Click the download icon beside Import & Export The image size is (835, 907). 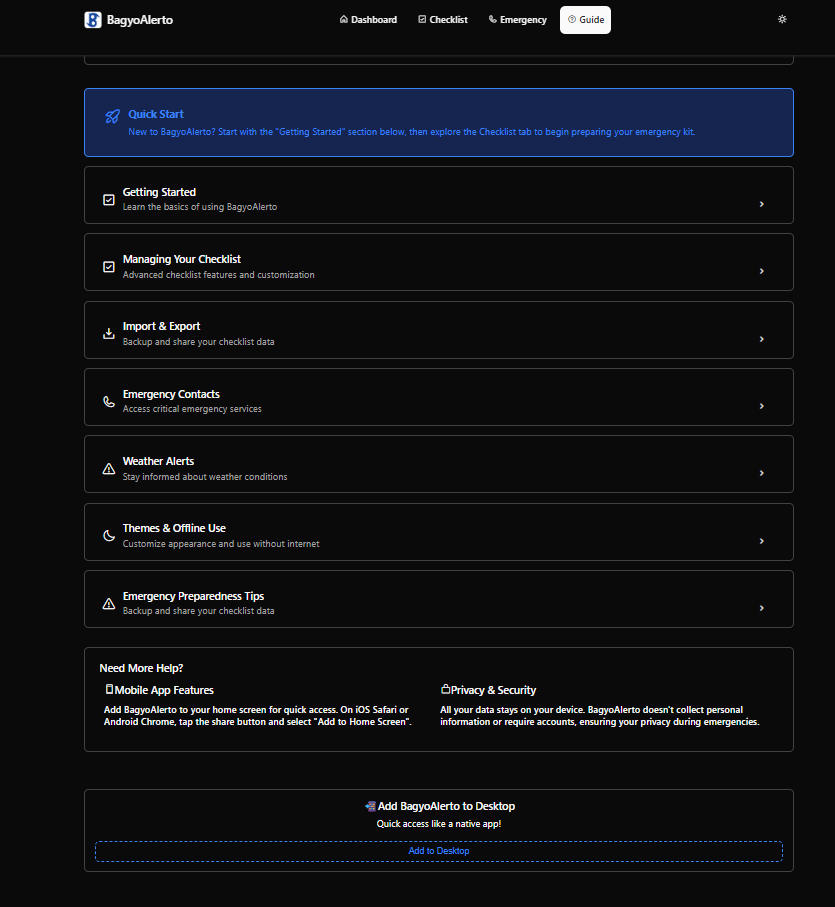tap(109, 334)
